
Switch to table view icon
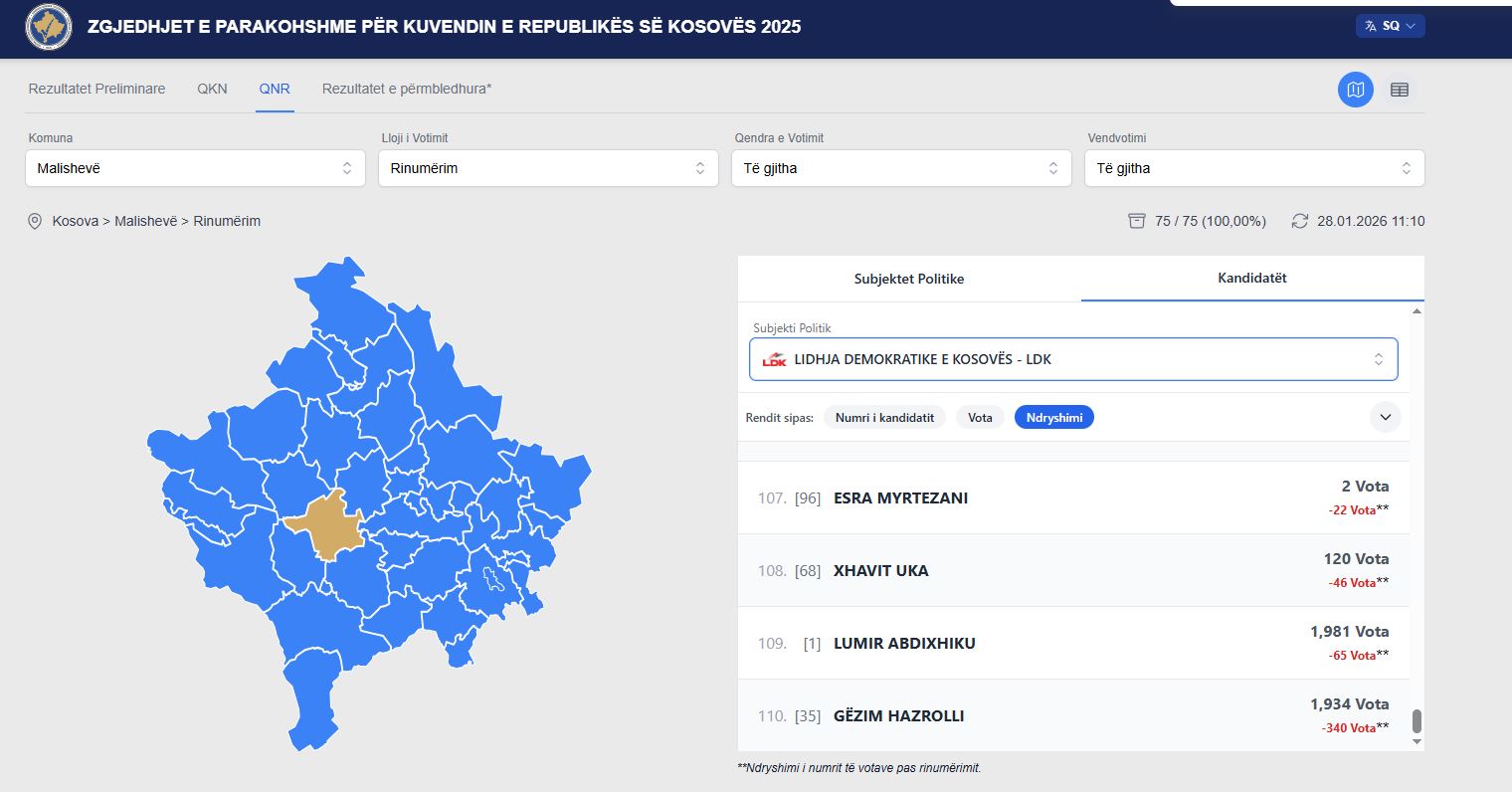[x=1399, y=90]
